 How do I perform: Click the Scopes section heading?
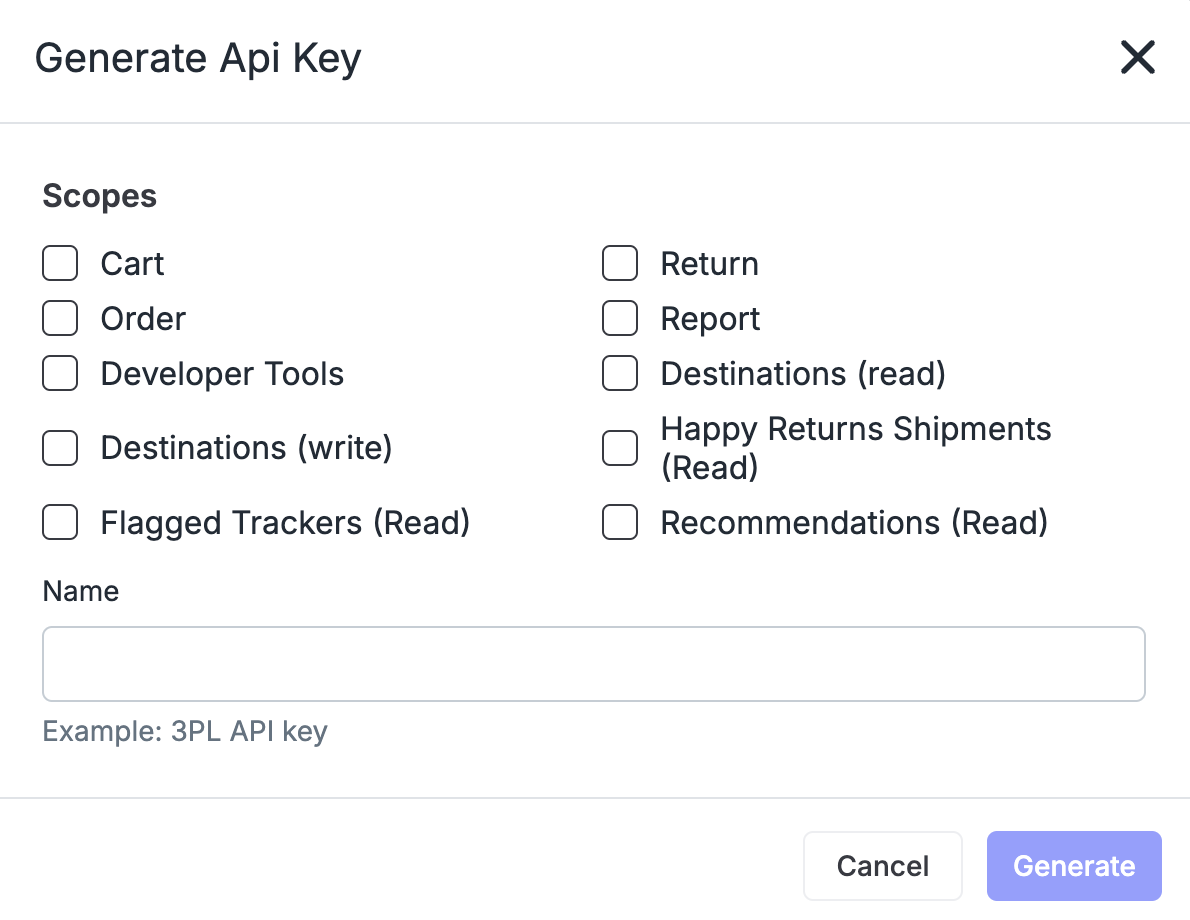(99, 196)
